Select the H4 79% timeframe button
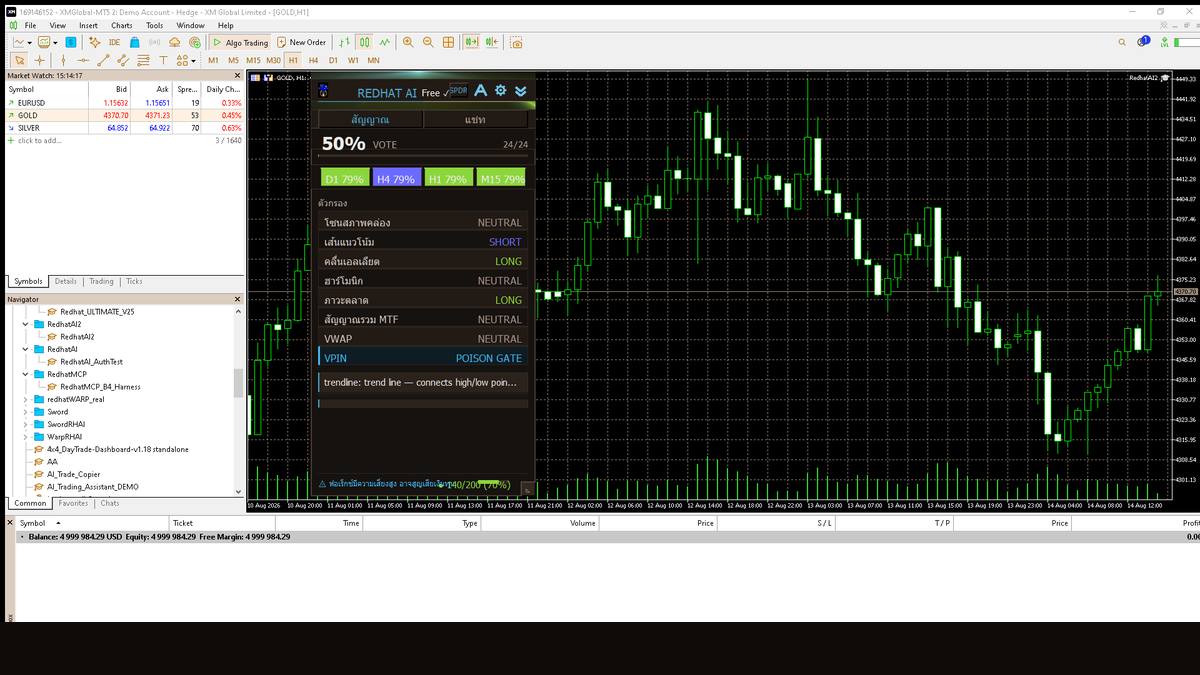Image resolution: width=1200 pixels, height=675 pixels. point(396,178)
